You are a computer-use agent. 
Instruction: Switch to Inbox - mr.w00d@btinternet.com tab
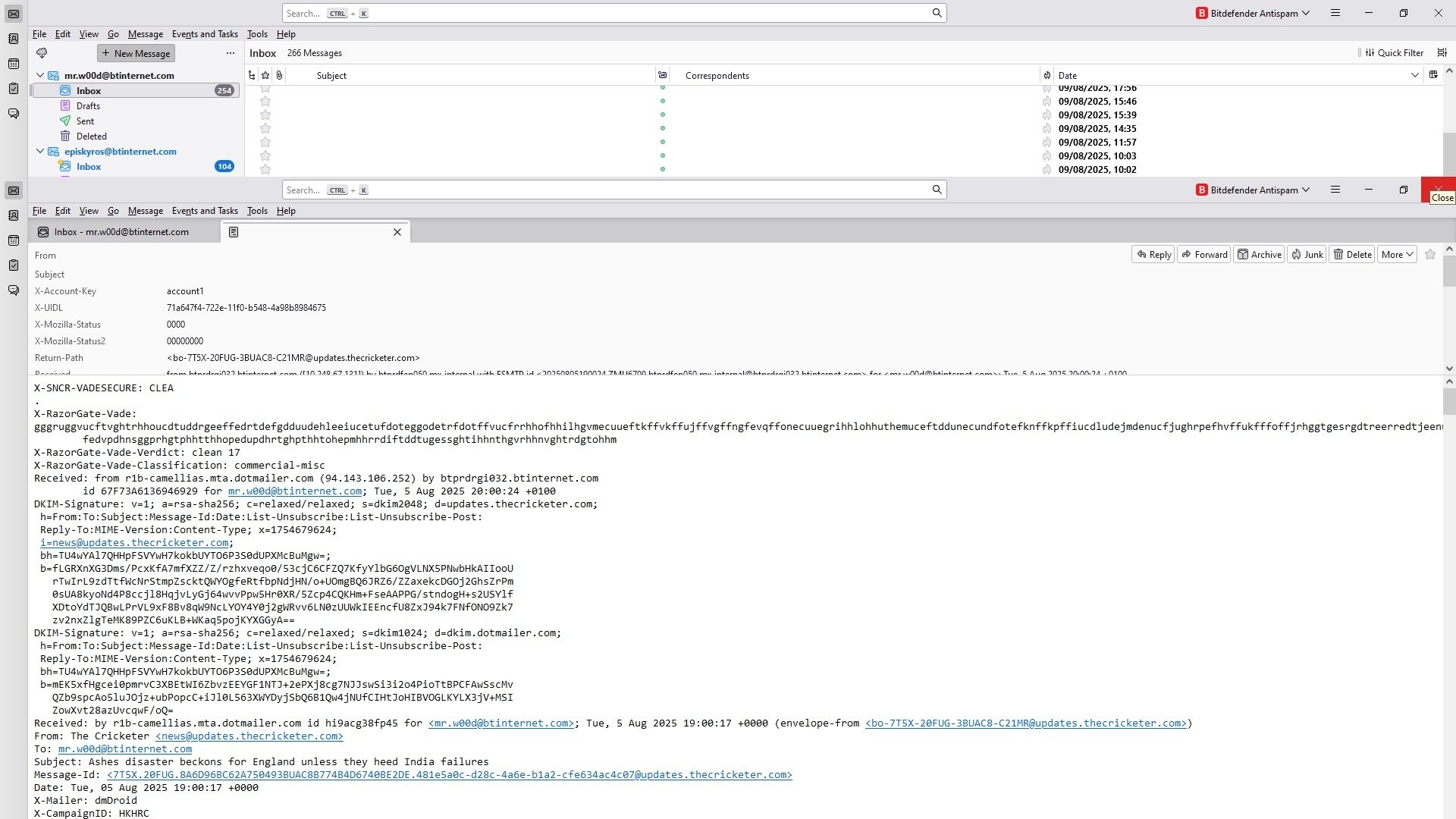[121, 232]
